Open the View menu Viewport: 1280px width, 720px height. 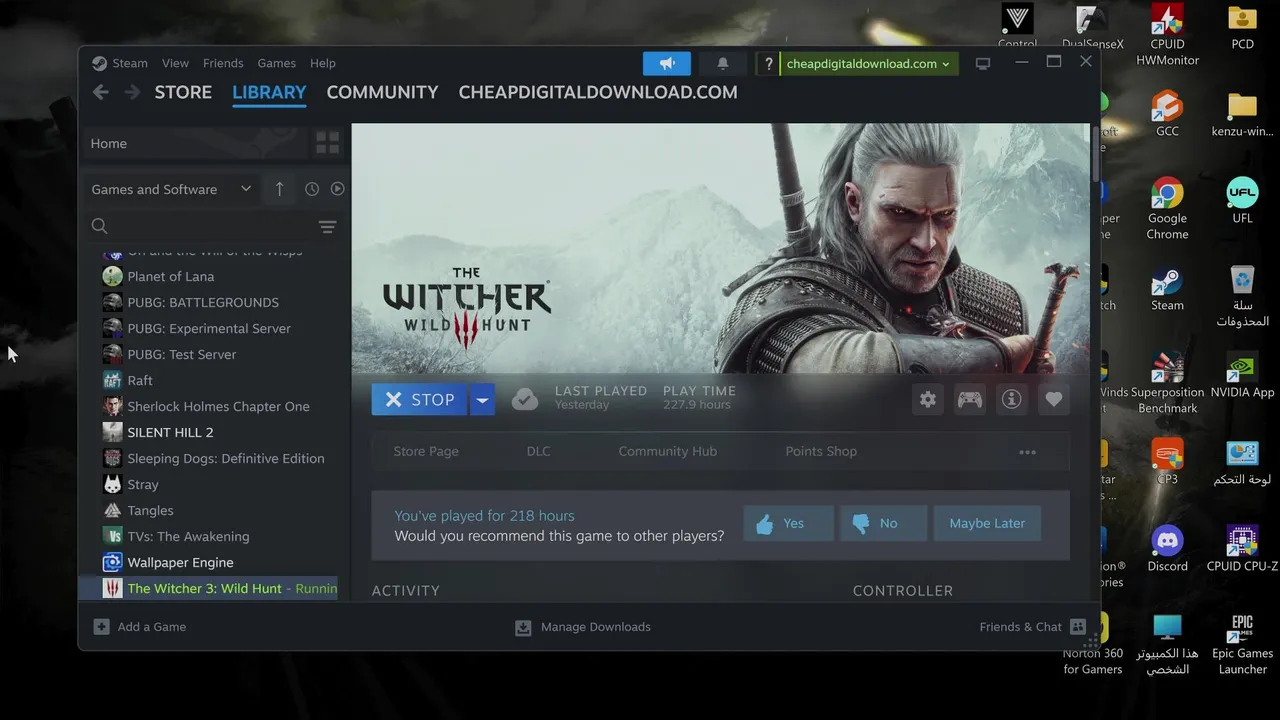[175, 63]
